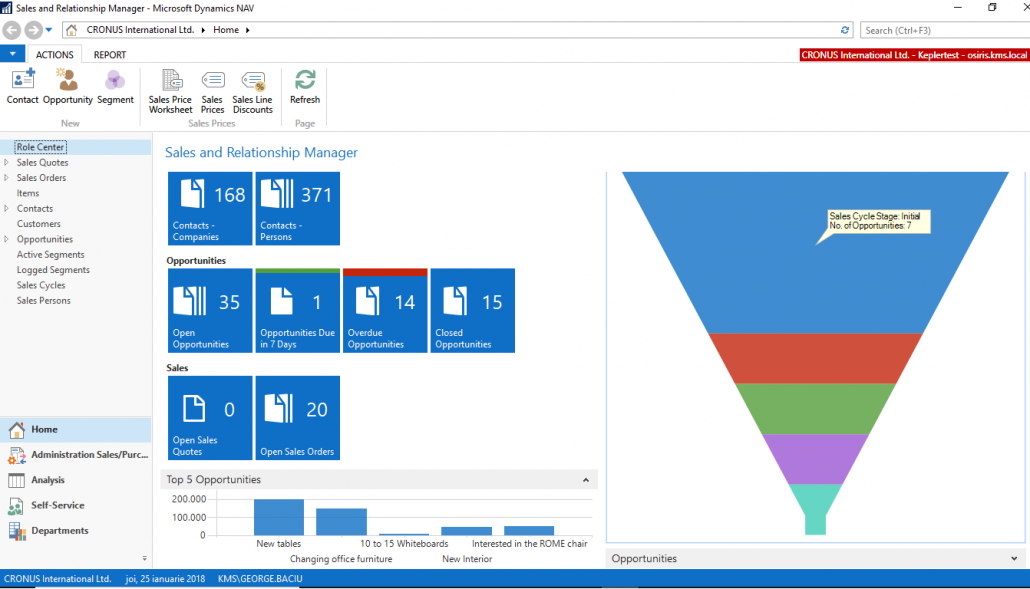This screenshot has width=1030, height=589.
Task: Click the address bar refresh icon
Action: coord(845,30)
